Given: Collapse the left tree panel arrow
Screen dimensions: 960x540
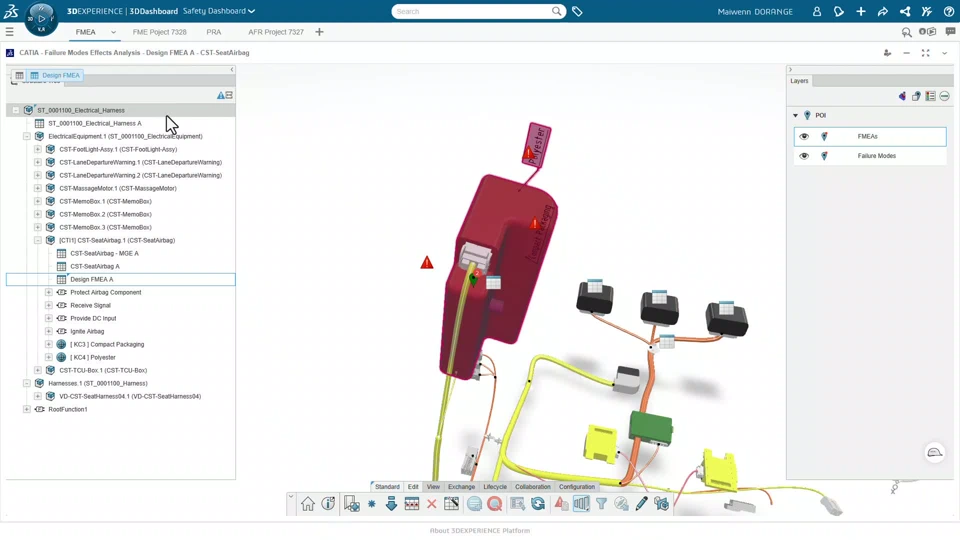Looking at the screenshot, I should [x=232, y=70].
